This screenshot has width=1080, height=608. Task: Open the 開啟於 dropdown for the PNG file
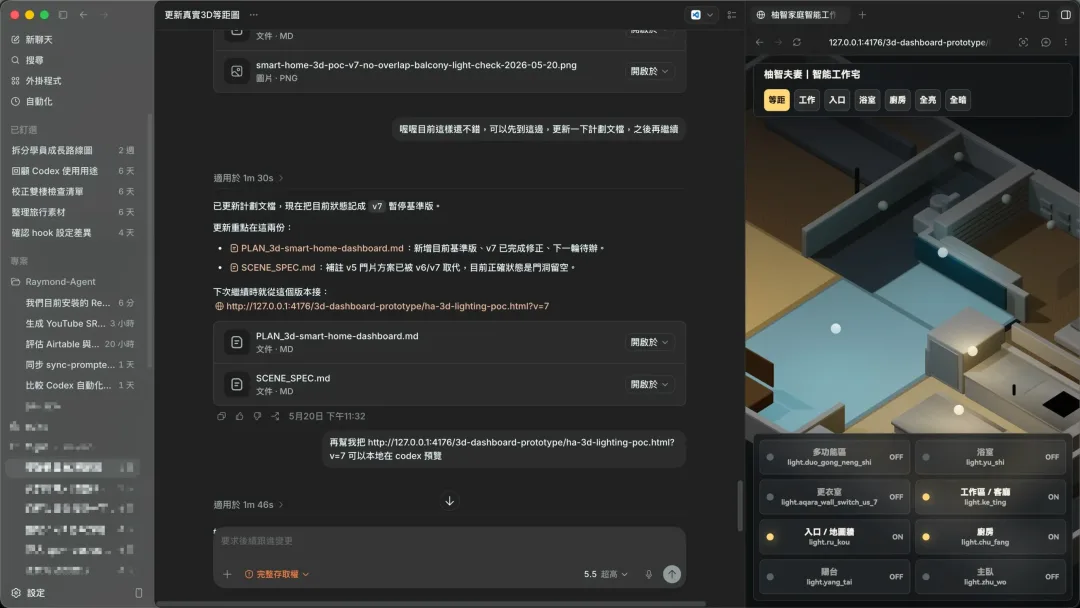click(x=650, y=71)
